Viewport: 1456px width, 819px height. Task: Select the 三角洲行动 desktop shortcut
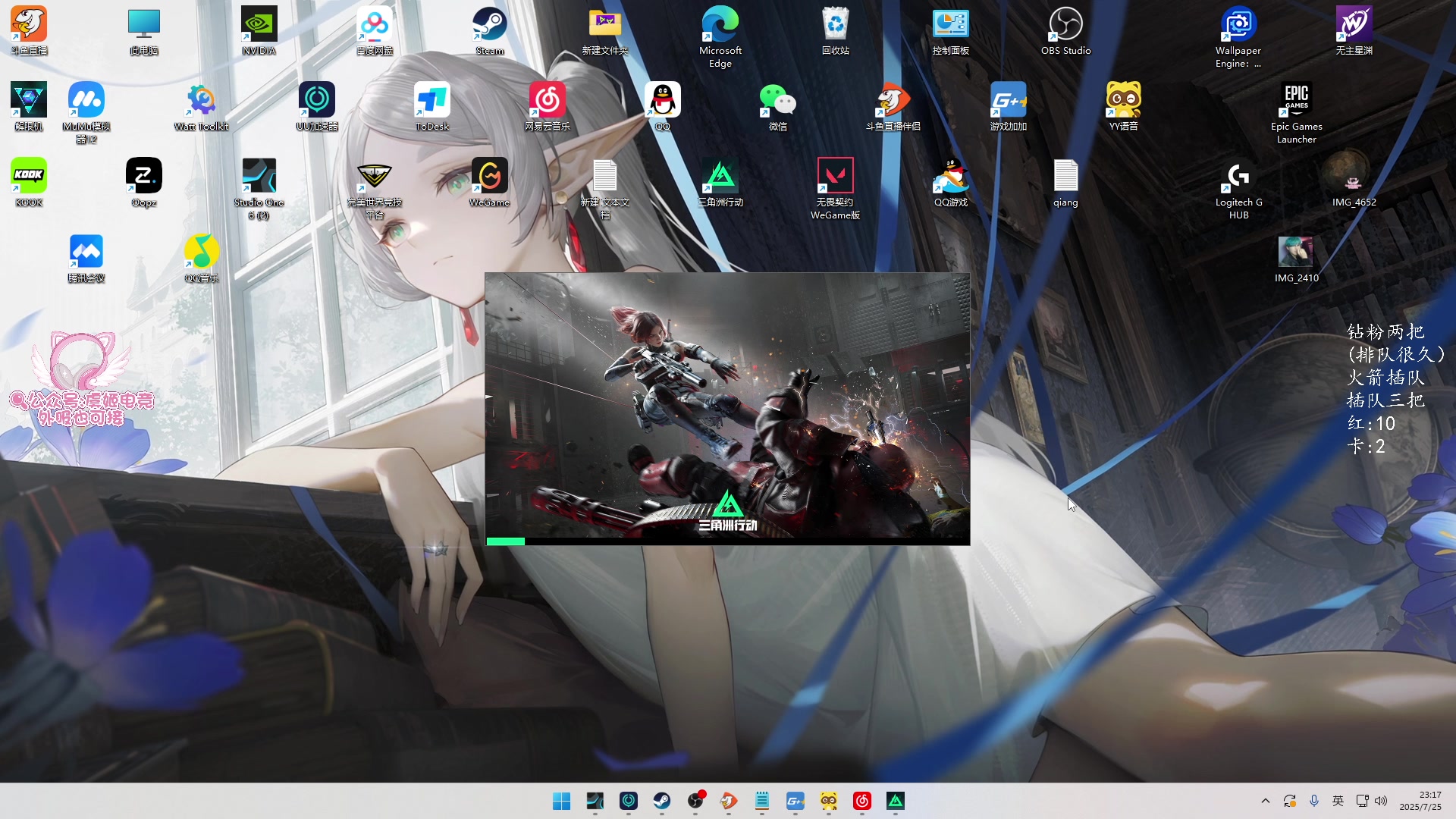point(720,183)
